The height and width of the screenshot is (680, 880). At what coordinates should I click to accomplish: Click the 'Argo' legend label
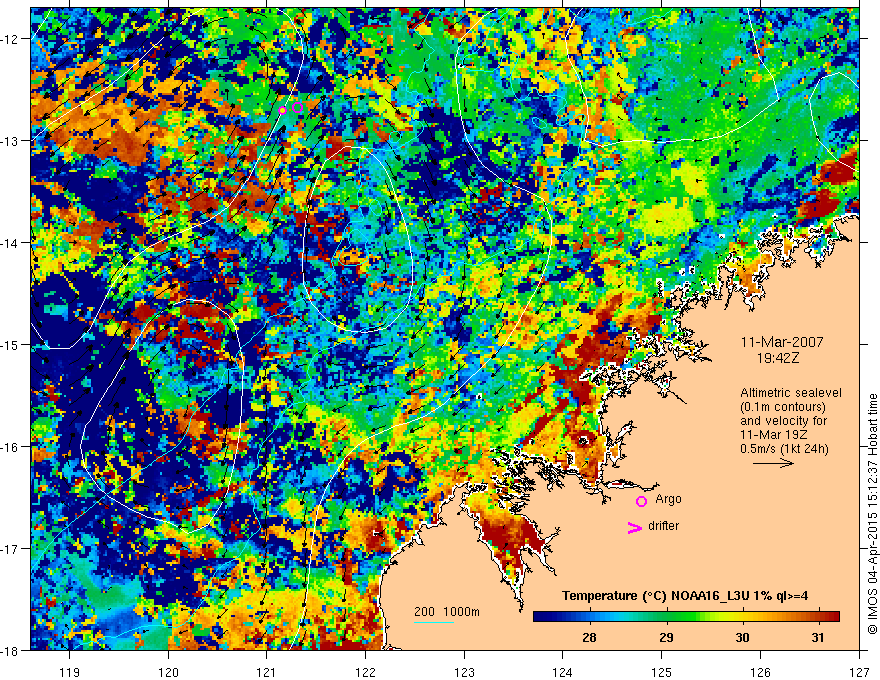(668, 499)
